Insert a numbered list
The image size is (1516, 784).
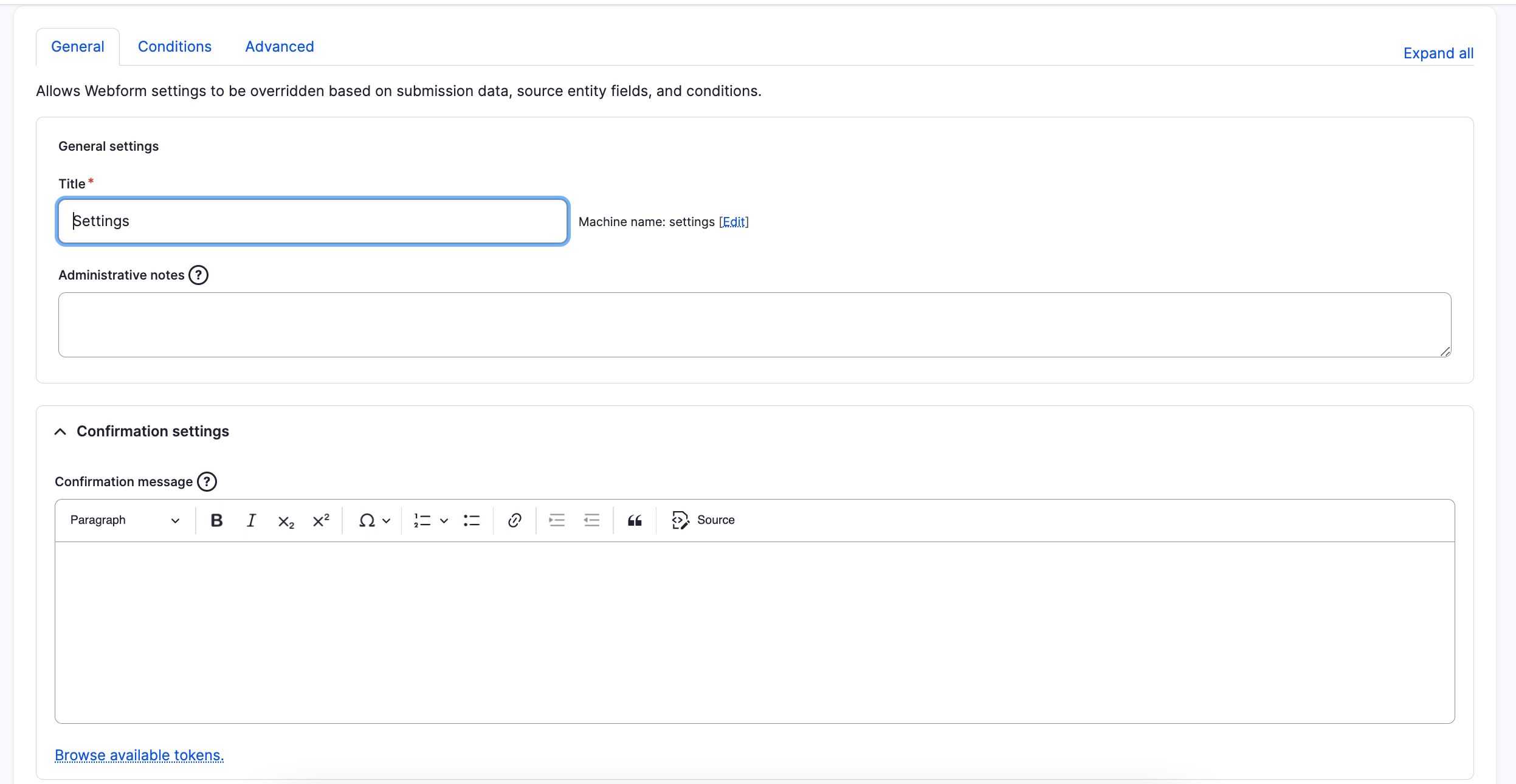[422, 520]
